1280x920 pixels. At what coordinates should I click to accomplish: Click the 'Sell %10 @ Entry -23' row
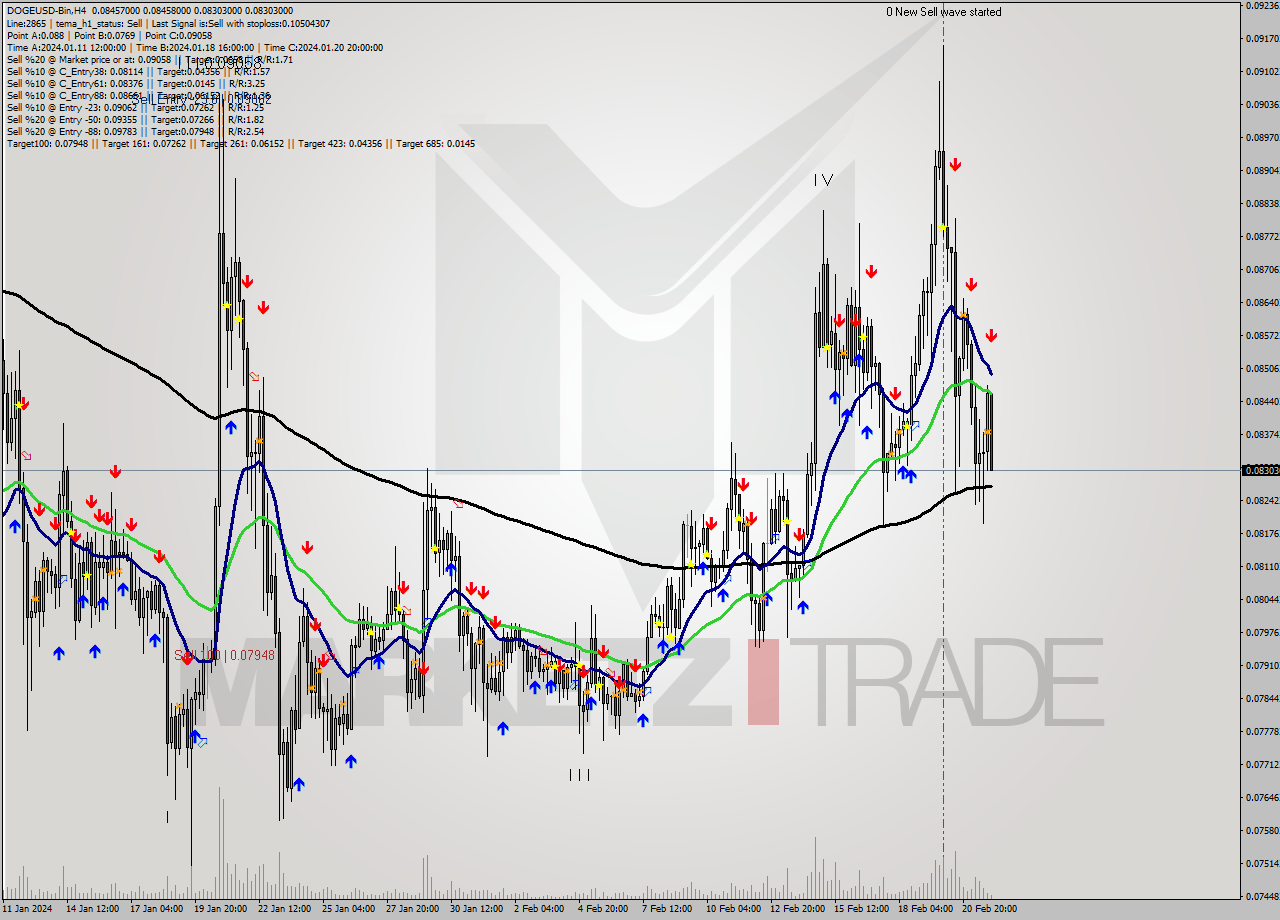(x=135, y=107)
